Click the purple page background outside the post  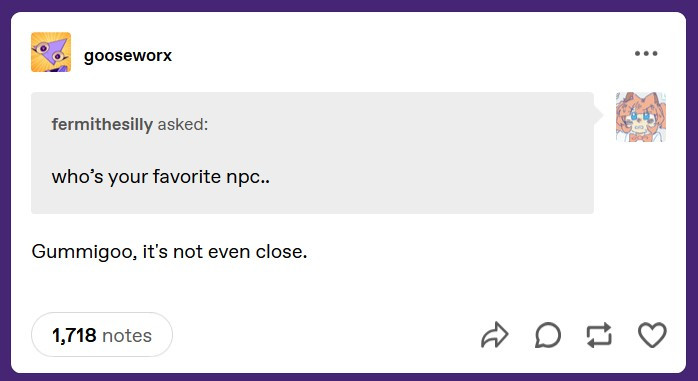(349, 5)
